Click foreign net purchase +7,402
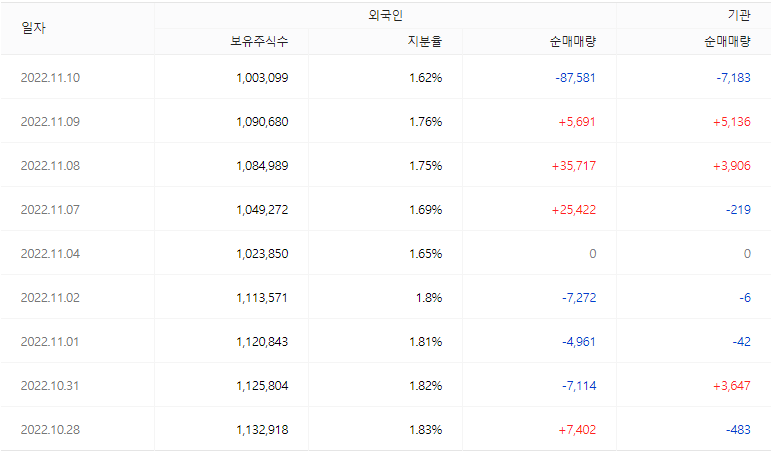The image size is (772, 455). pos(577,430)
